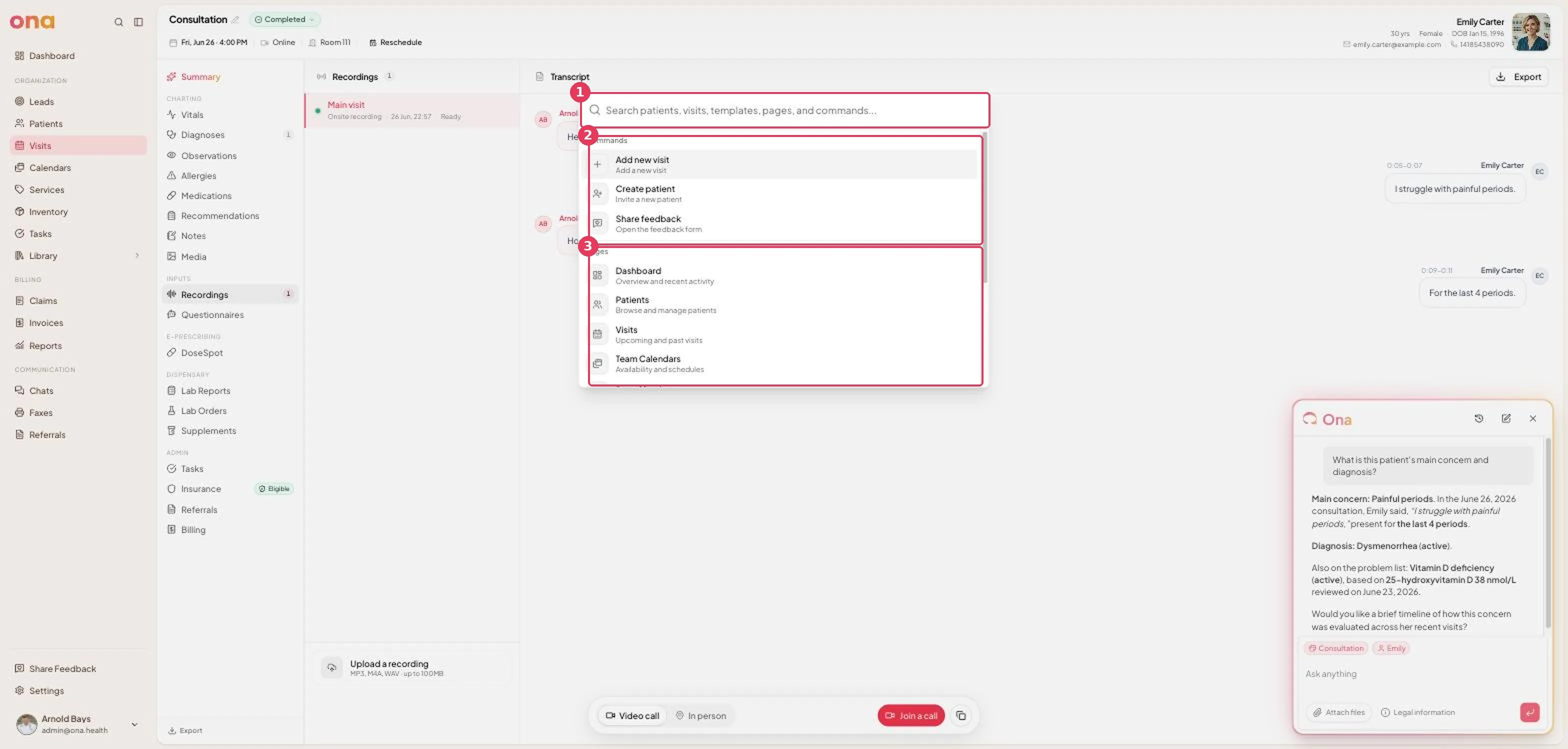Image resolution: width=1568 pixels, height=749 pixels.
Task: Send message in Ona assistant
Action: coord(1529,712)
